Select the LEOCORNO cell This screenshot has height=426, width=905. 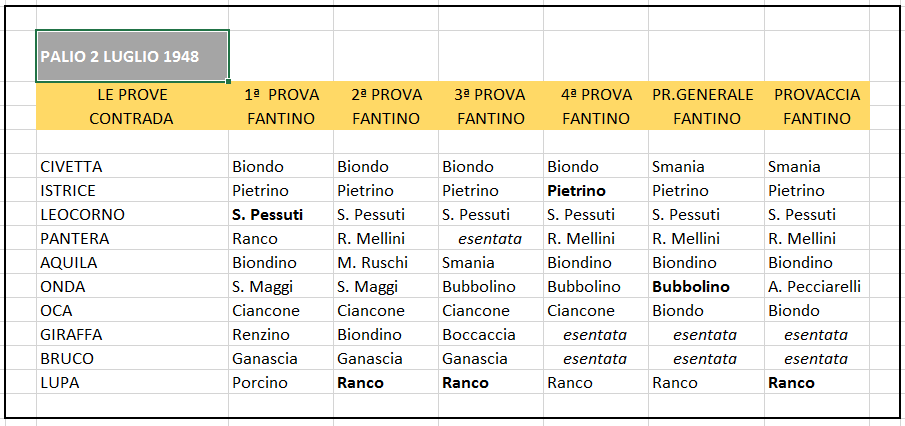point(83,215)
